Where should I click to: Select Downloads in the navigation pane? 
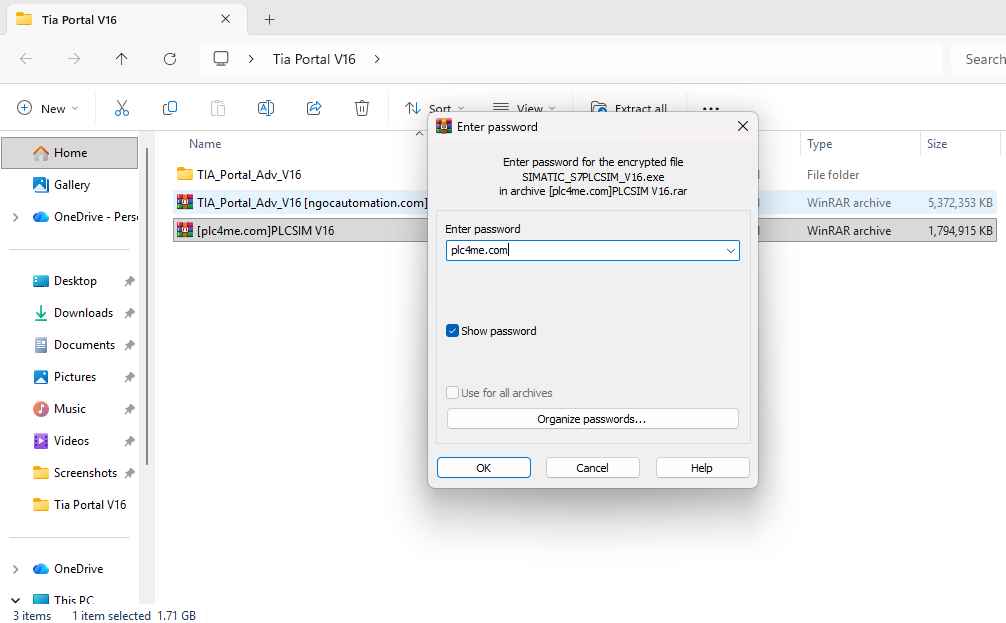pos(83,313)
